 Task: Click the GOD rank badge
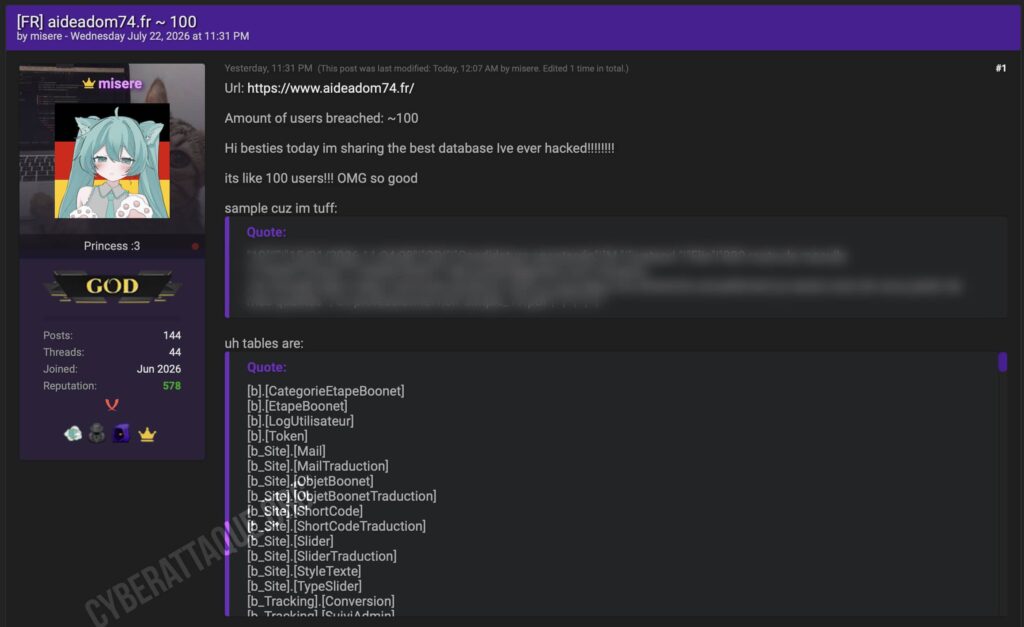click(112, 286)
